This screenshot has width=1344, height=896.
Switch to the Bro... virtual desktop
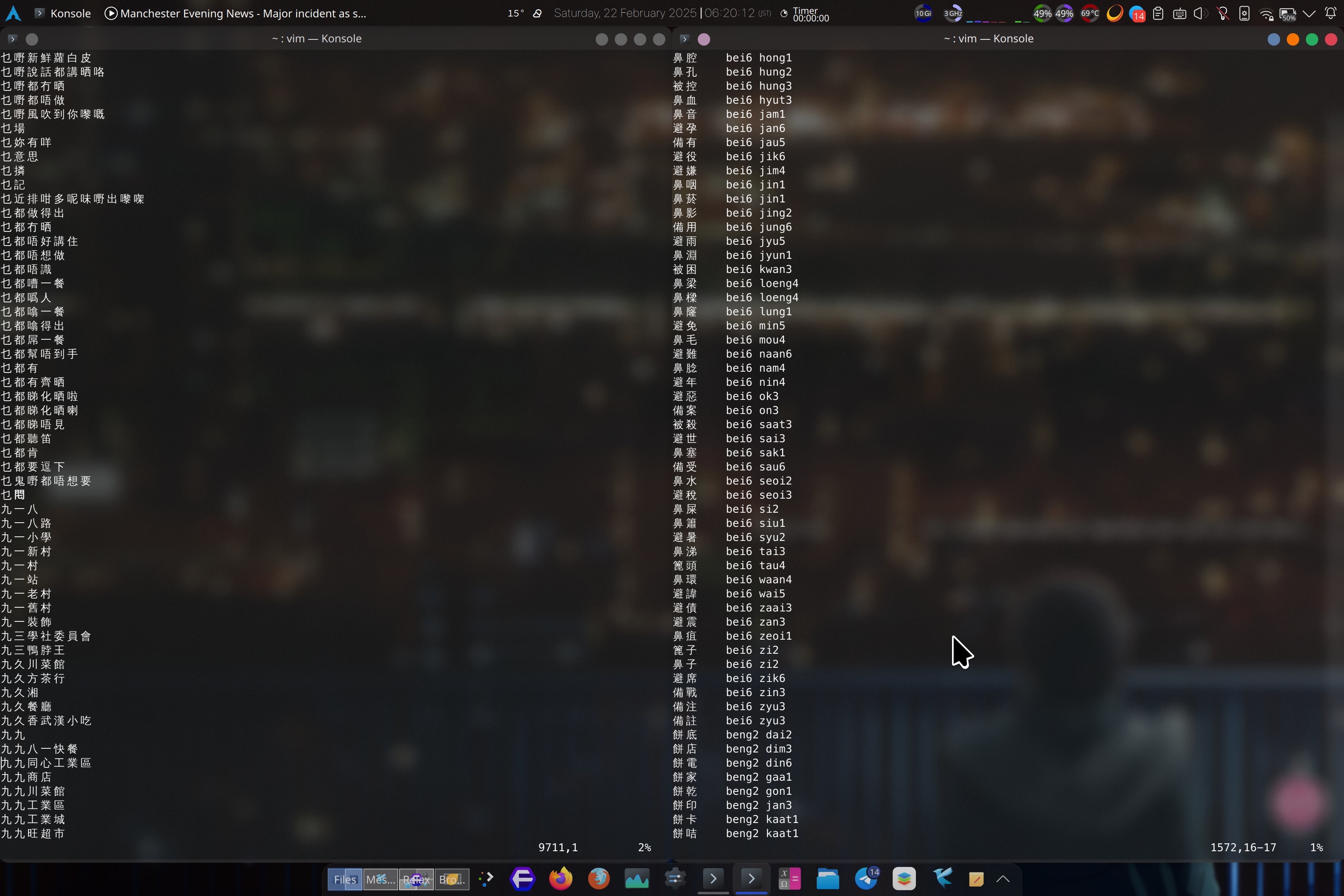pos(452,879)
